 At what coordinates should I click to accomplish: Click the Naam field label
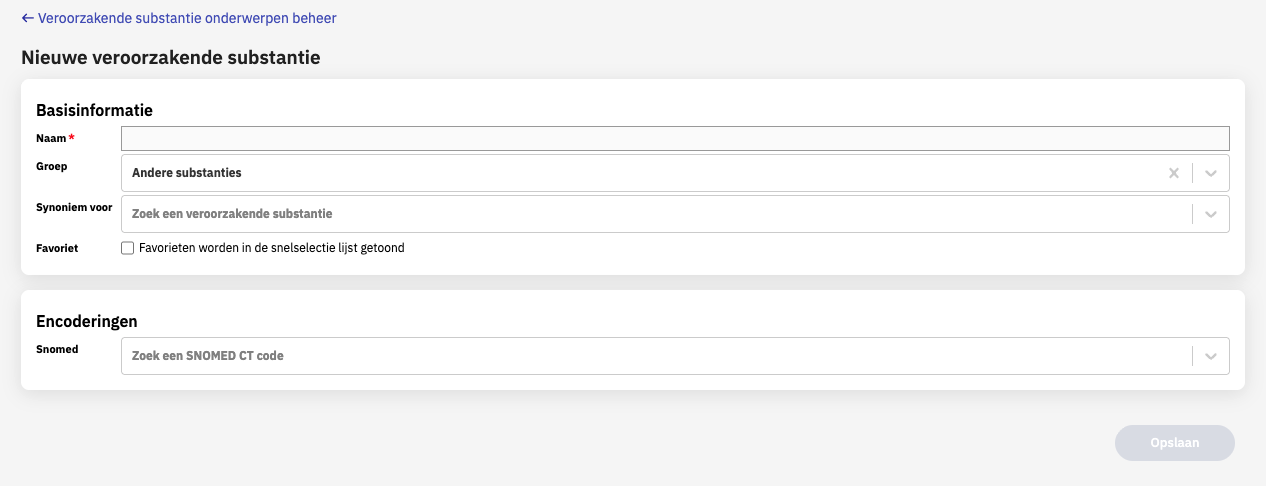pyautogui.click(x=51, y=138)
